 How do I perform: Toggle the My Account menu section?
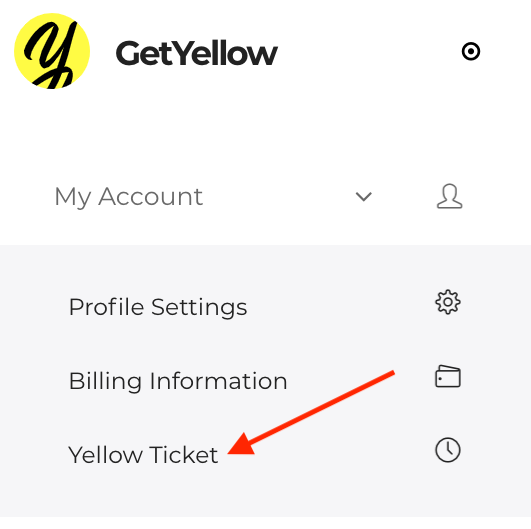coord(258,196)
